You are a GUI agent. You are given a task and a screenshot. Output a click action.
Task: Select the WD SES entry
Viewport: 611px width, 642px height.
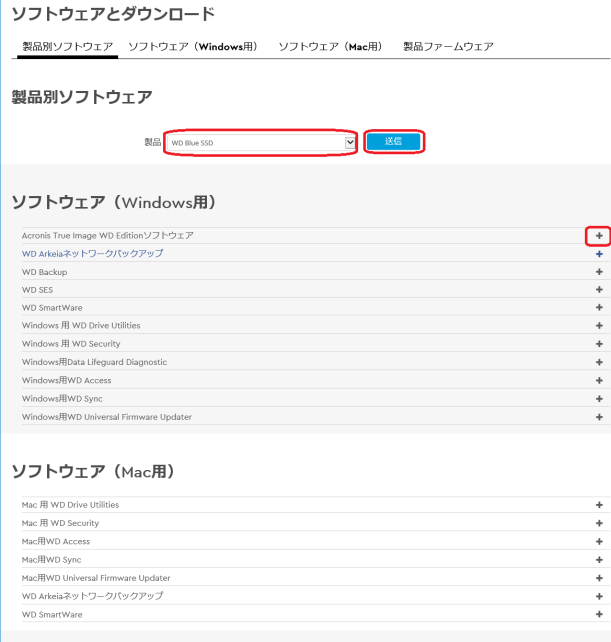[x=37, y=290]
